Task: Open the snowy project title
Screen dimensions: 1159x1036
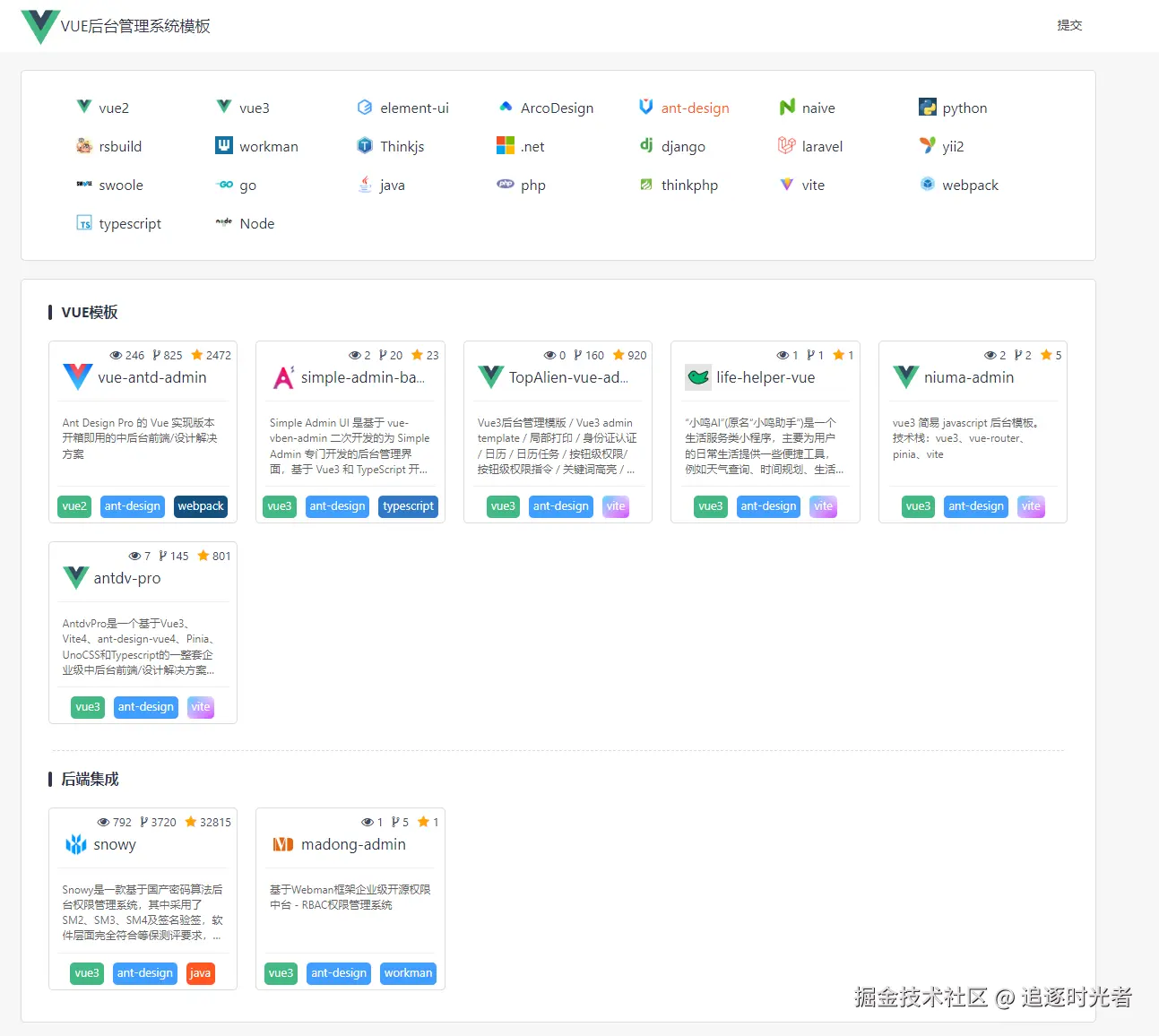Action: [115, 844]
